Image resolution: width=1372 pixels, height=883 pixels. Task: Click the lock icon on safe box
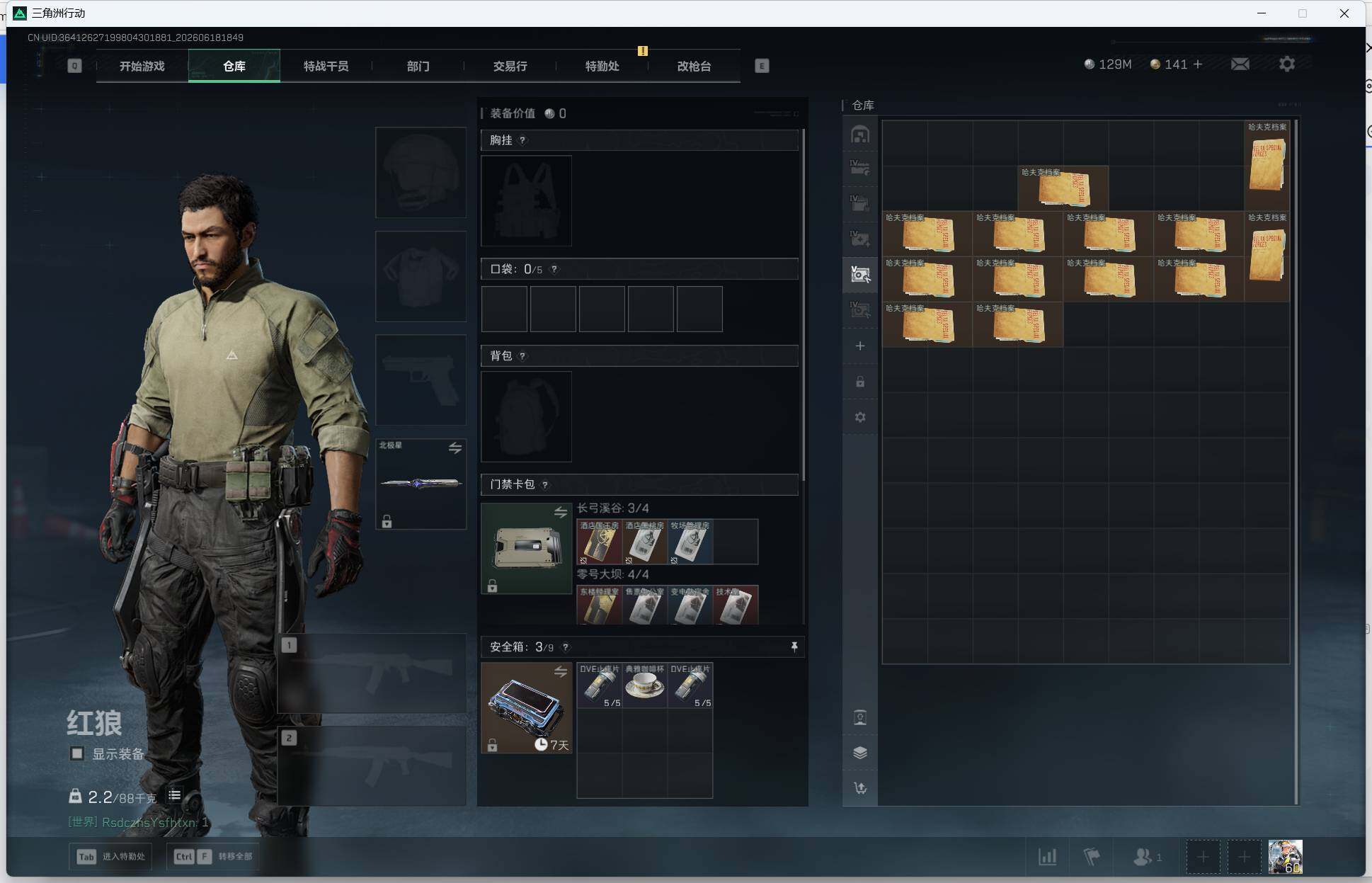click(x=492, y=745)
